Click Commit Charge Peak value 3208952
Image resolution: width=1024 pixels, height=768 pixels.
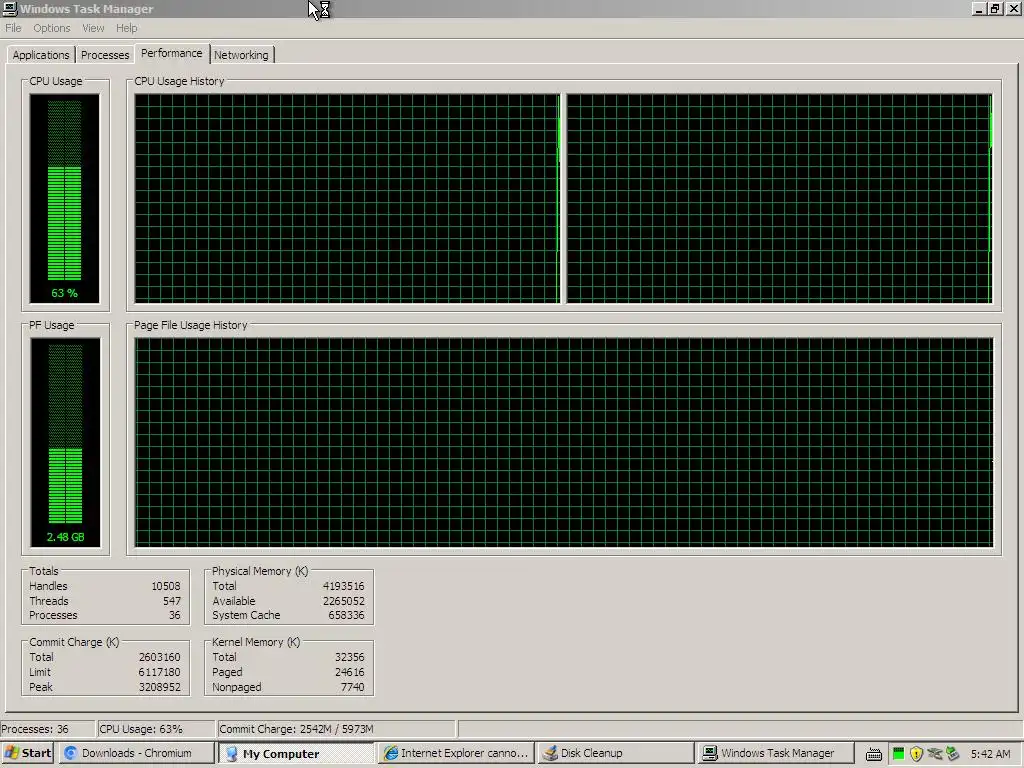coord(159,687)
